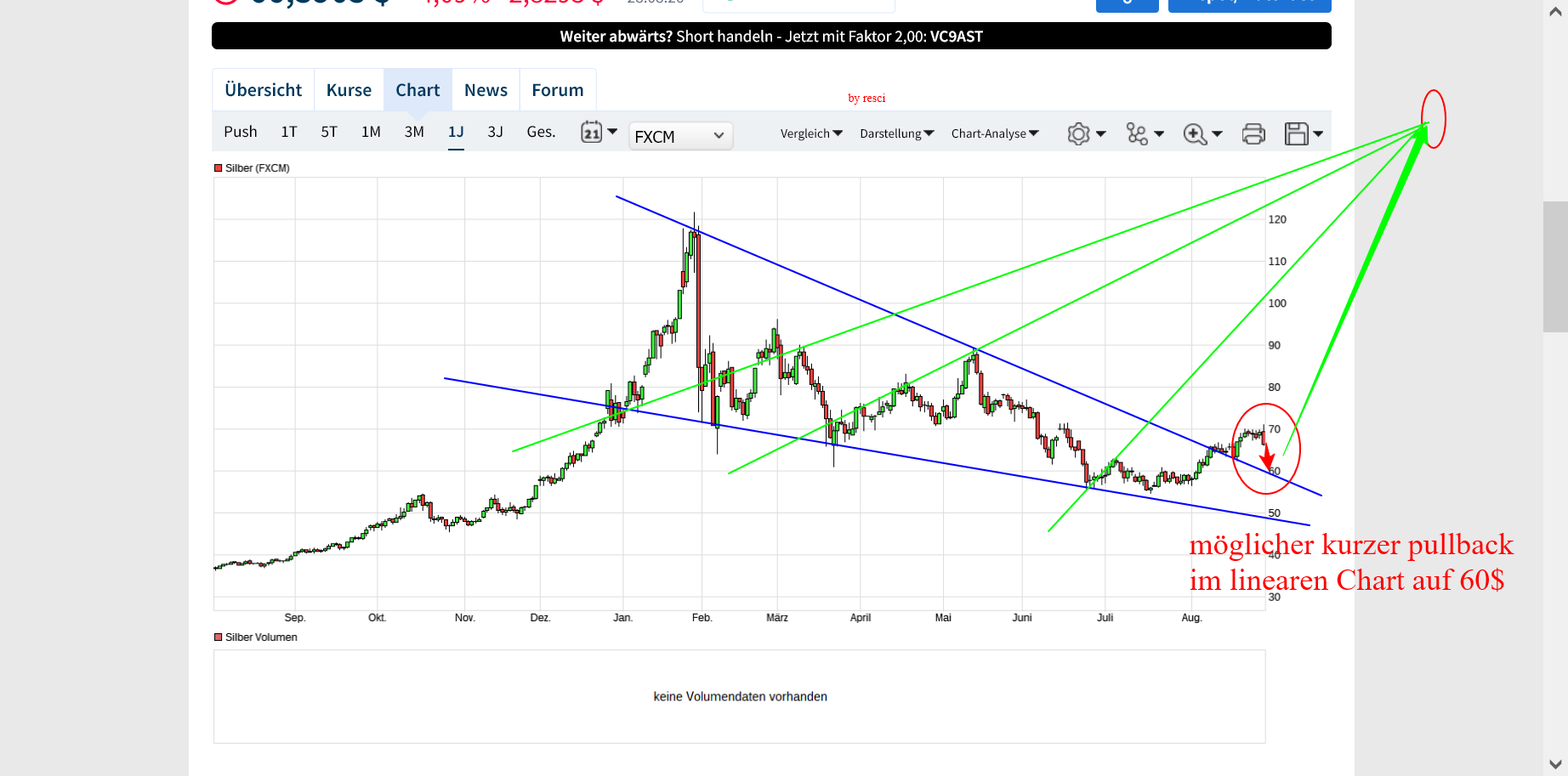This screenshot has height=776, width=1568.
Task: Set chart range to 3J
Action: click(496, 132)
